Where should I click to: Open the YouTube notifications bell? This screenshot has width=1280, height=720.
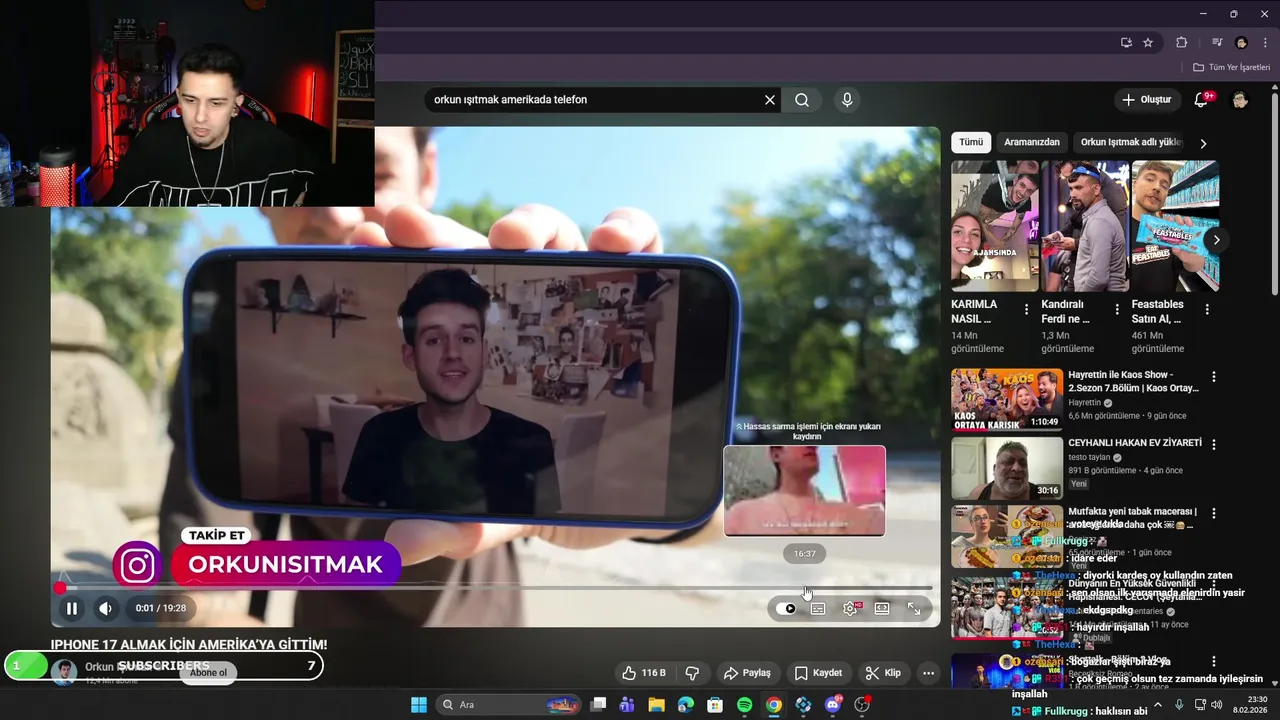pos(1202,100)
